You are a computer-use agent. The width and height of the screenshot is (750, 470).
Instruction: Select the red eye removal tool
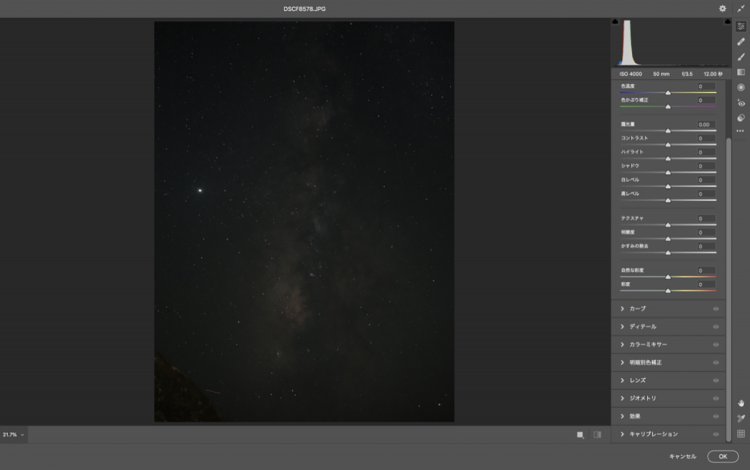[x=741, y=102]
